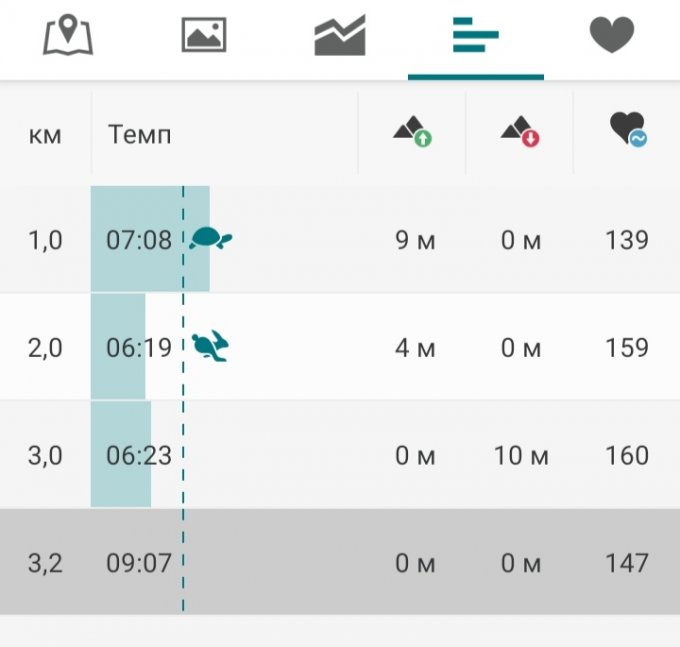
Task: Select the 06:23 pace bar
Action: point(122,455)
